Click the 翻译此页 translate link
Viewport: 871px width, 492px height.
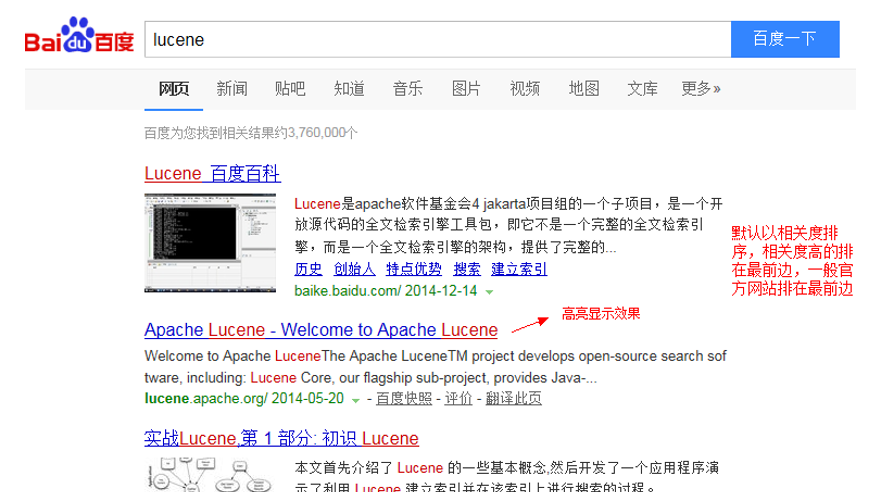(x=513, y=399)
